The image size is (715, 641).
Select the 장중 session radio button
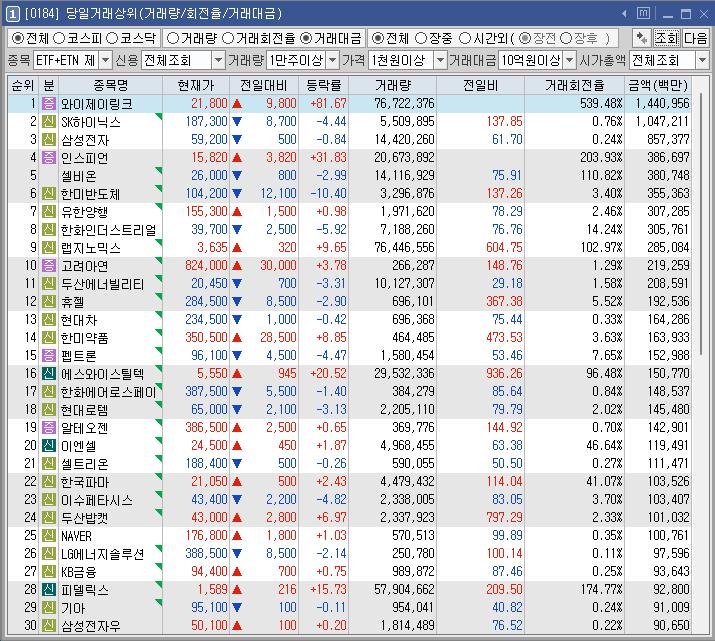[421, 38]
